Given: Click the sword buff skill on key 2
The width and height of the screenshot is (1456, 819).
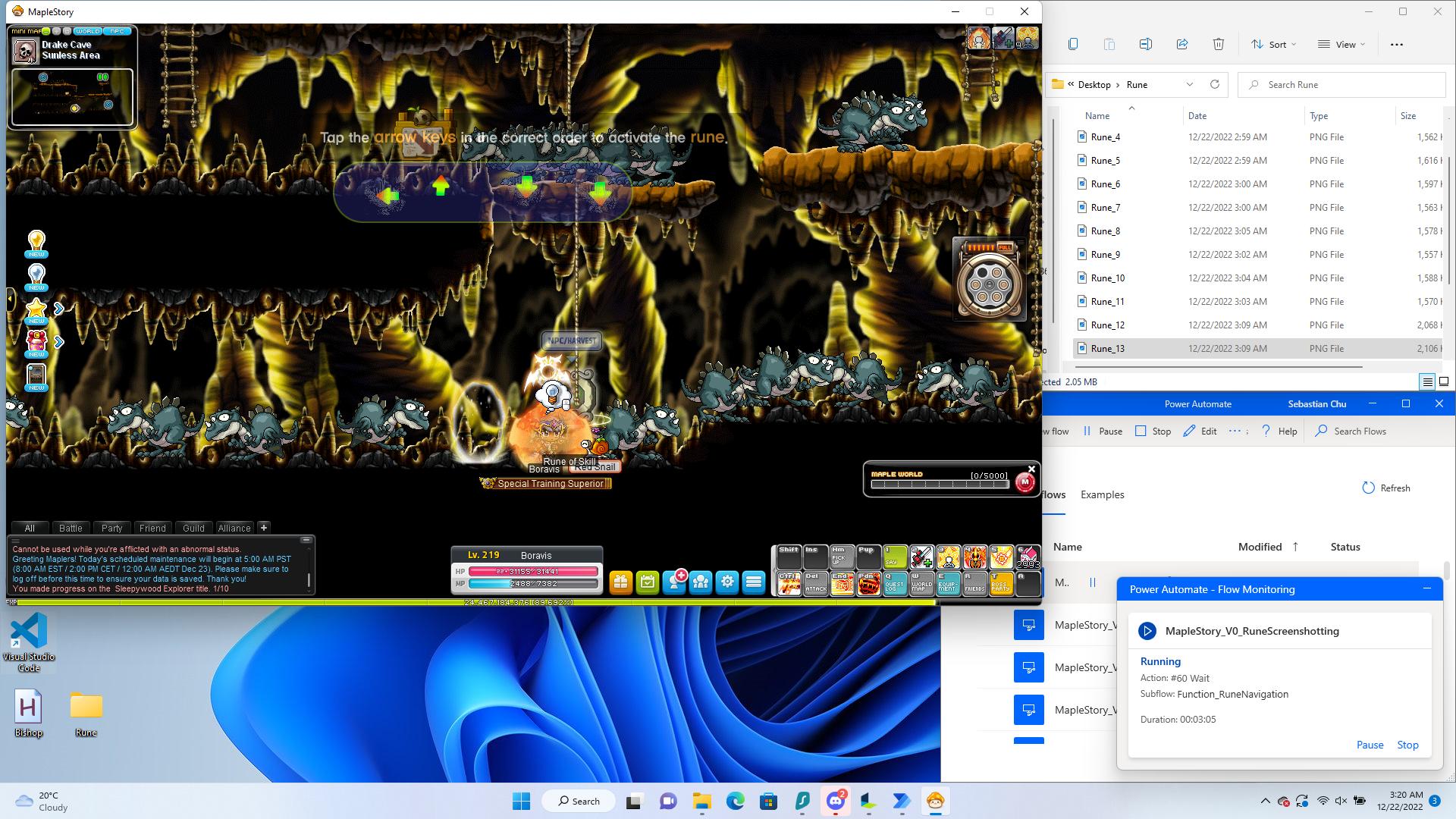Looking at the screenshot, I should 921,557.
